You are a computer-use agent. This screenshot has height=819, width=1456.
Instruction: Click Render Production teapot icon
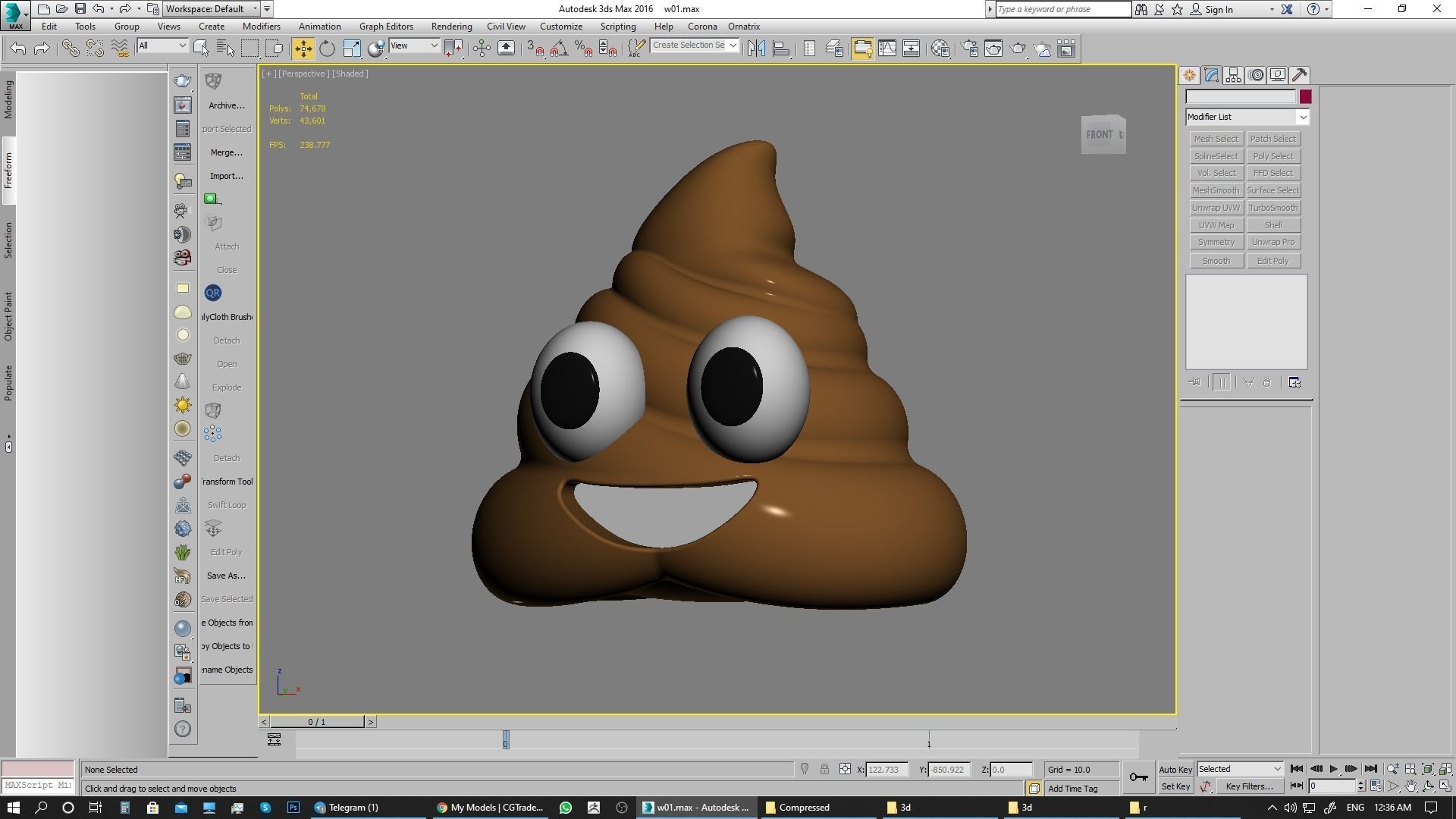pyautogui.click(x=1018, y=49)
